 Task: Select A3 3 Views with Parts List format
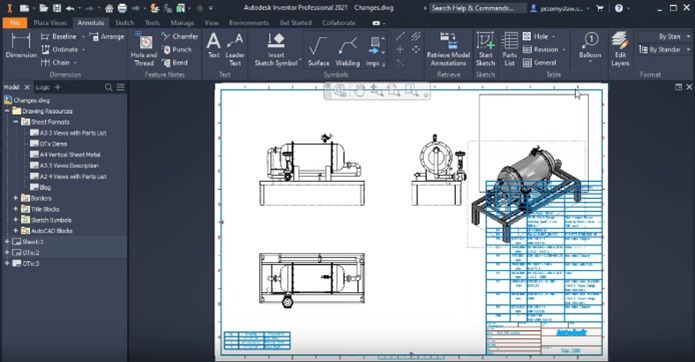tap(69, 133)
